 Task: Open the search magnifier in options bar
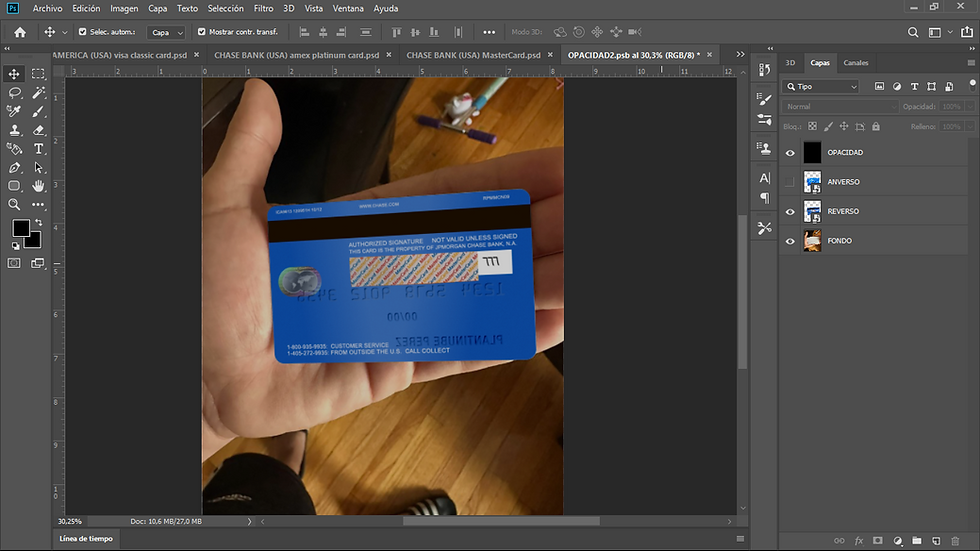pos(913,32)
